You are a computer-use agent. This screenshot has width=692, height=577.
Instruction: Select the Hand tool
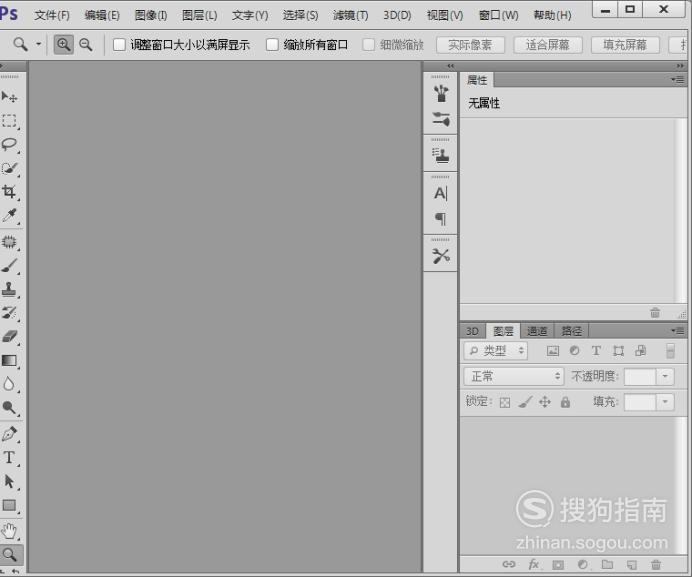tap(9, 531)
